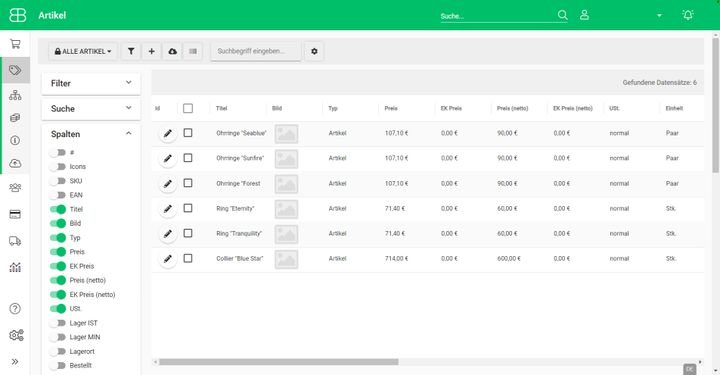Click the horizontal table scrollbar
The image size is (720, 375).
pyautogui.click(x=279, y=362)
